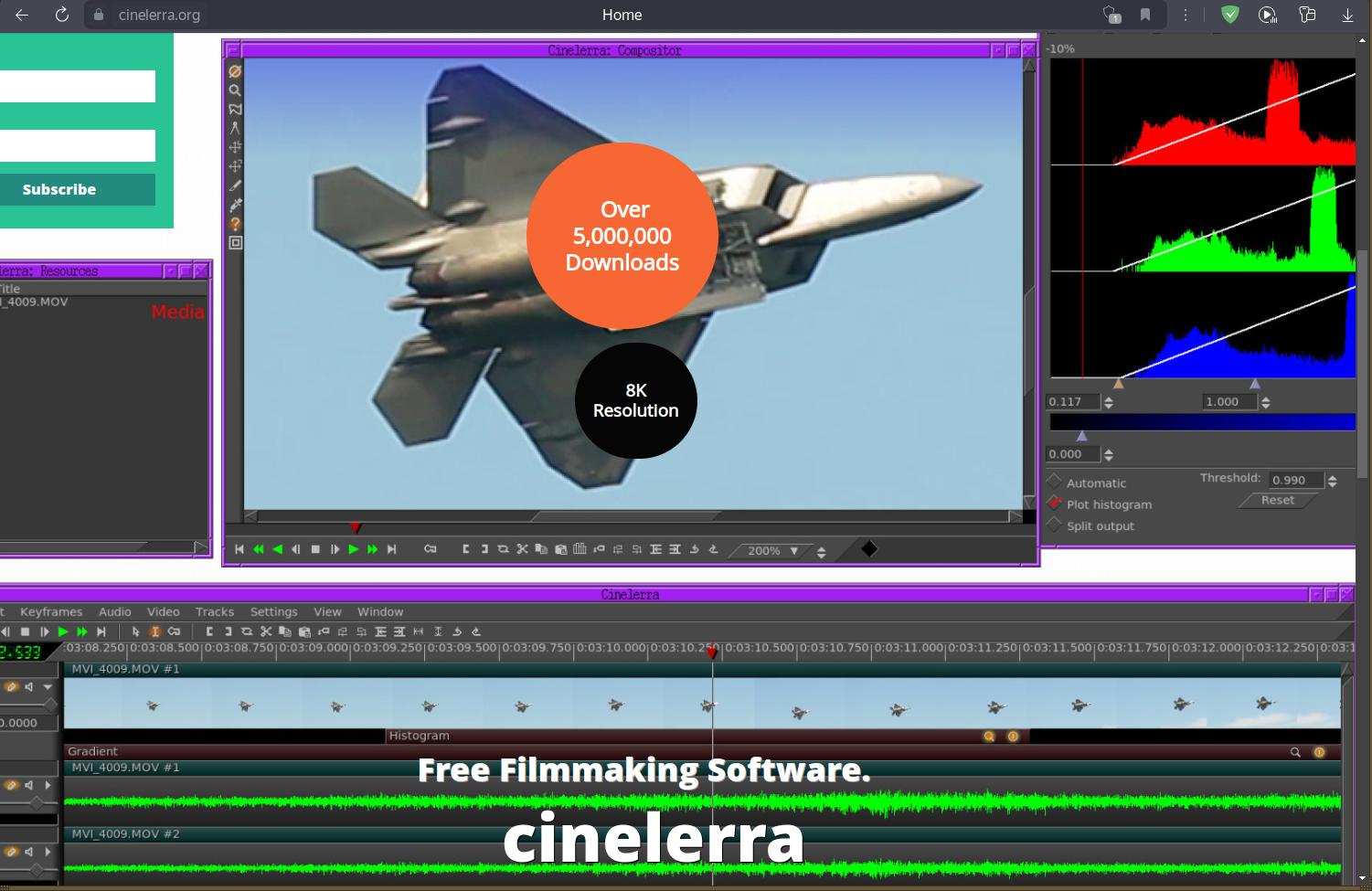
Task: Select MVI_4009.MOV in the Resources window
Action: [x=35, y=302]
